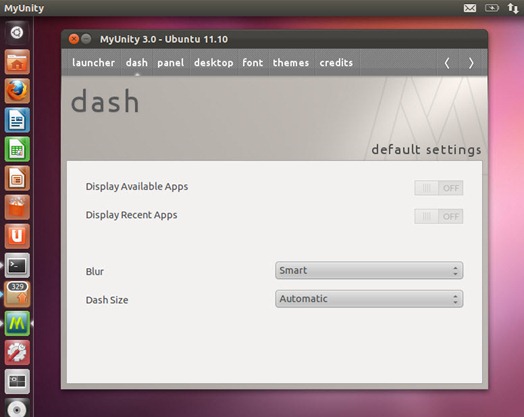This screenshot has width=524, height=417.
Task: Open LibreOffice Calc spreadsheet icon
Action: (x=17, y=149)
